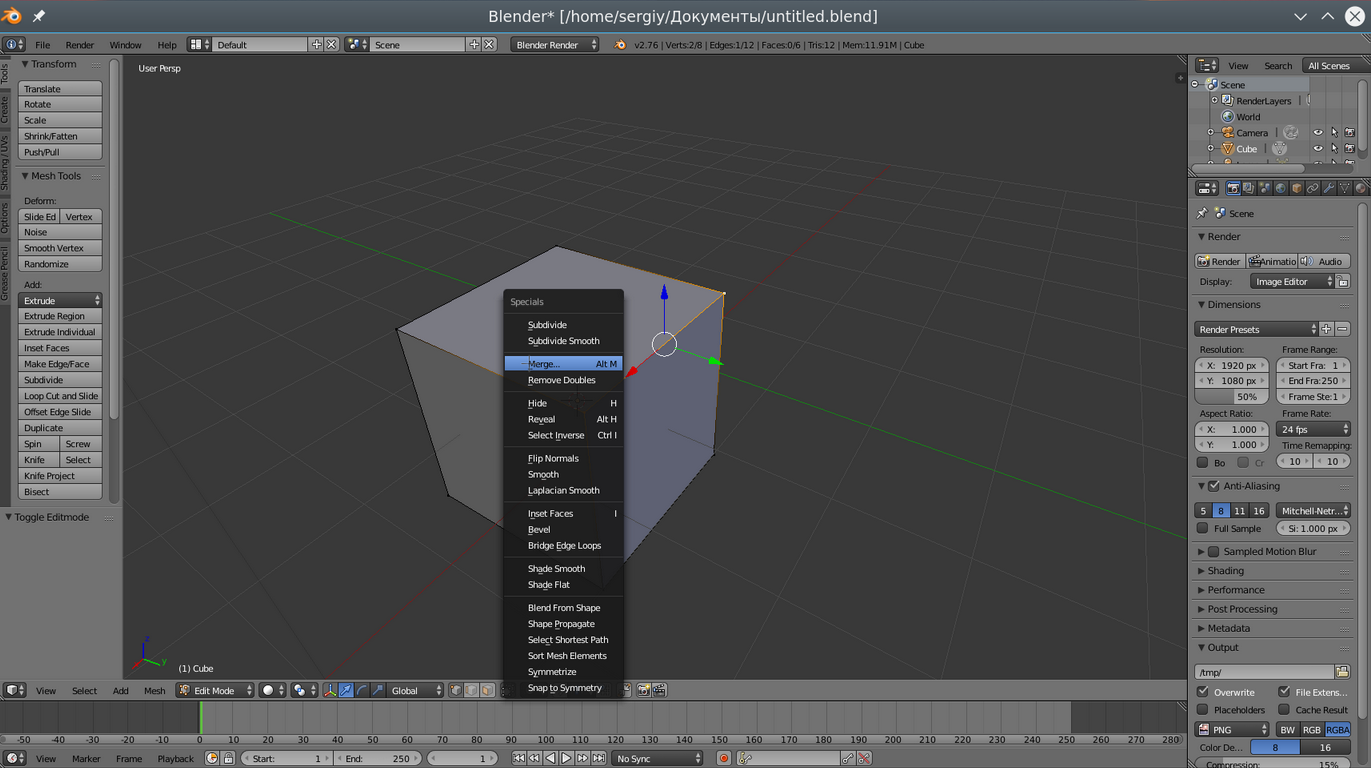Viewport: 1371px width, 768px height.
Task: Enable the Full Sample checkbox
Action: 1203,528
